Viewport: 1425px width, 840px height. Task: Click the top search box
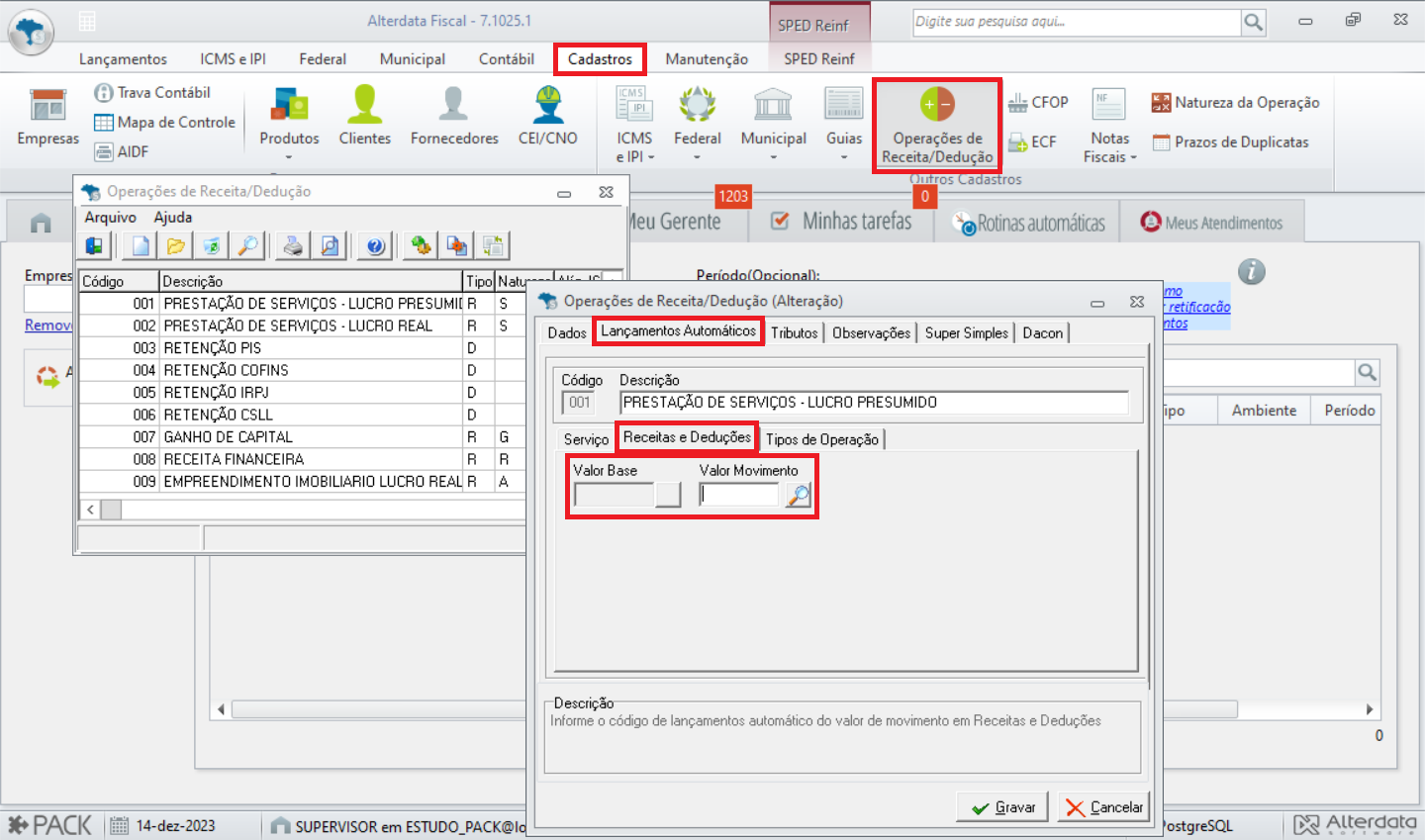click(1077, 22)
